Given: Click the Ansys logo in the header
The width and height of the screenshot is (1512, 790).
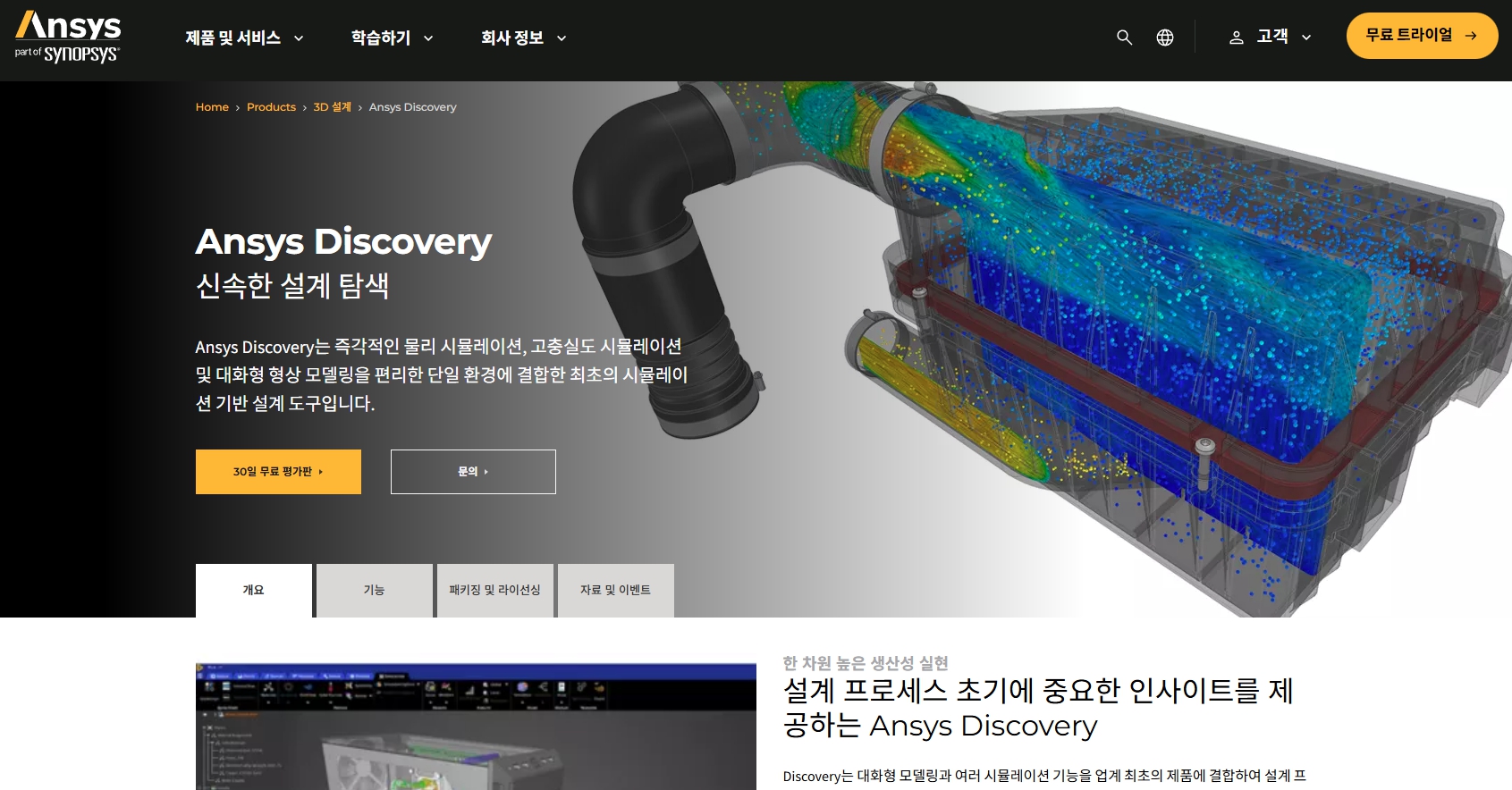Looking at the screenshot, I should click(68, 37).
